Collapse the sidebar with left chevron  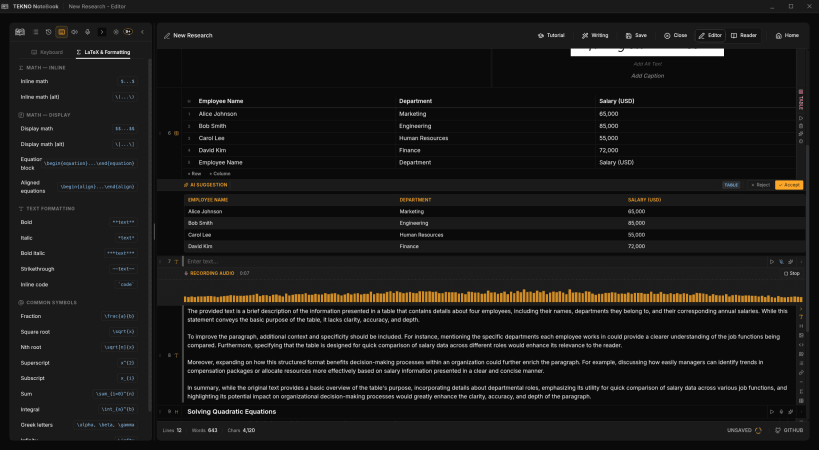[x=143, y=32]
